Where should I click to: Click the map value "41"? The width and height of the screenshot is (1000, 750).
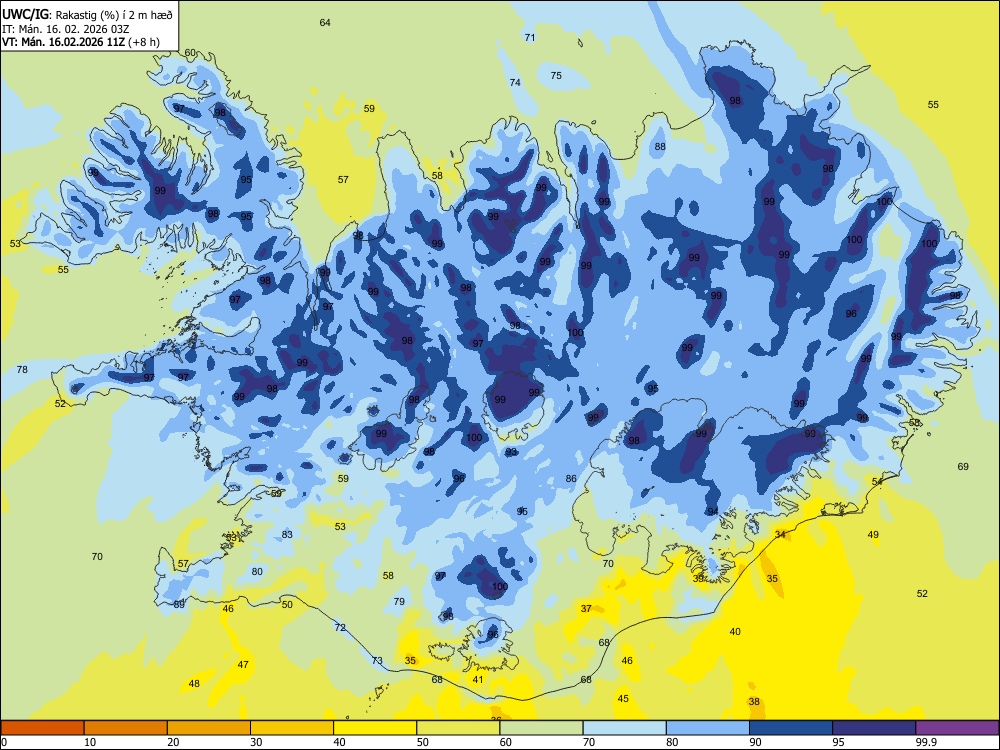click(x=478, y=680)
